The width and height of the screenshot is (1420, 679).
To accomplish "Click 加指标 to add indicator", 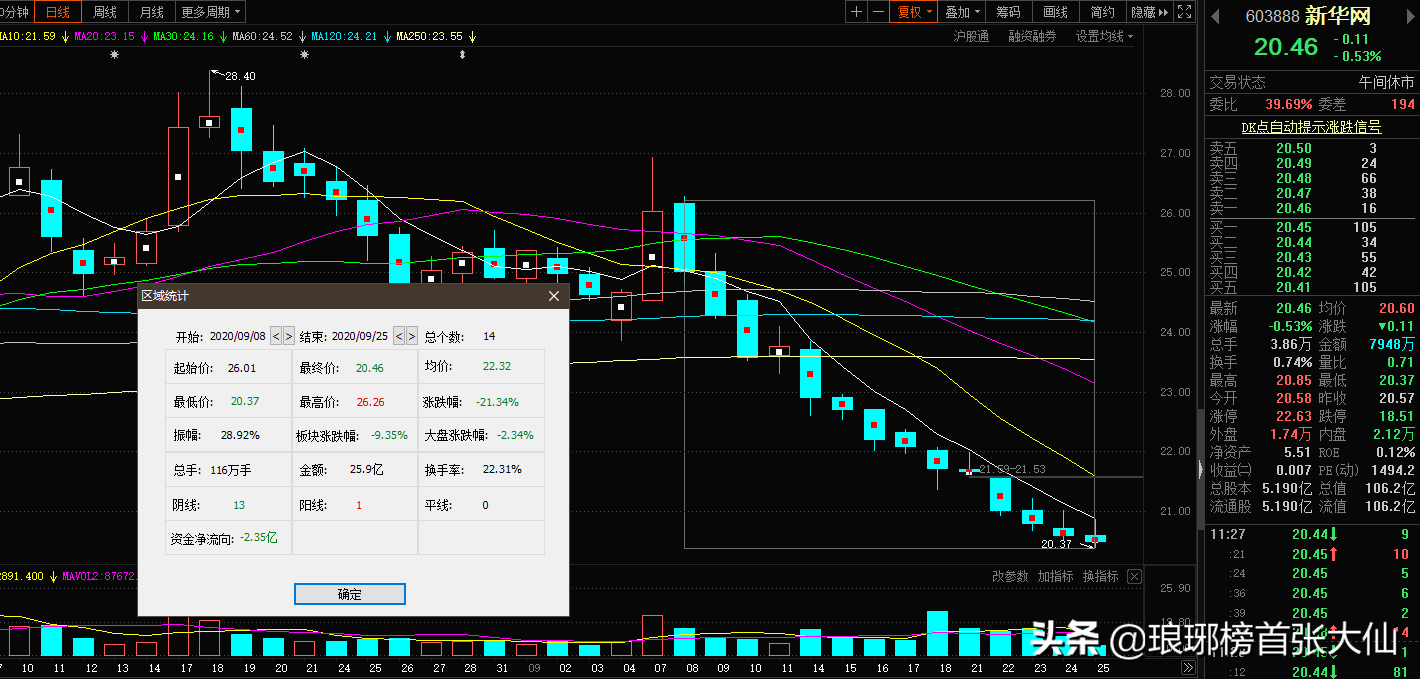I will click(1055, 577).
